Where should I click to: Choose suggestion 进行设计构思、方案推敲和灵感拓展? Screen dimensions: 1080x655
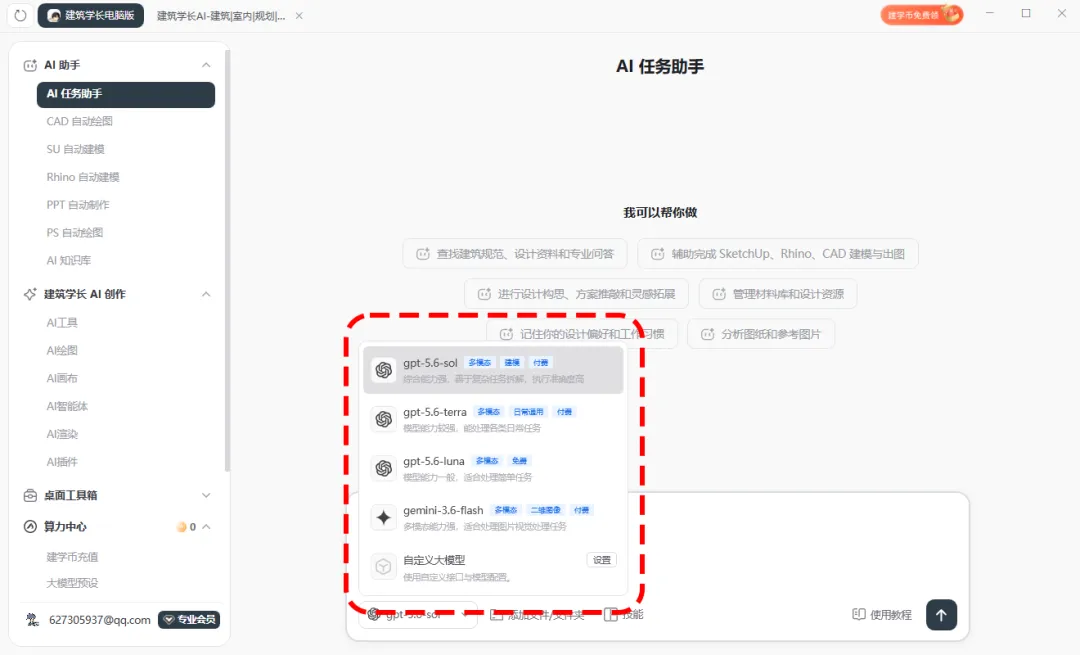click(x=576, y=294)
